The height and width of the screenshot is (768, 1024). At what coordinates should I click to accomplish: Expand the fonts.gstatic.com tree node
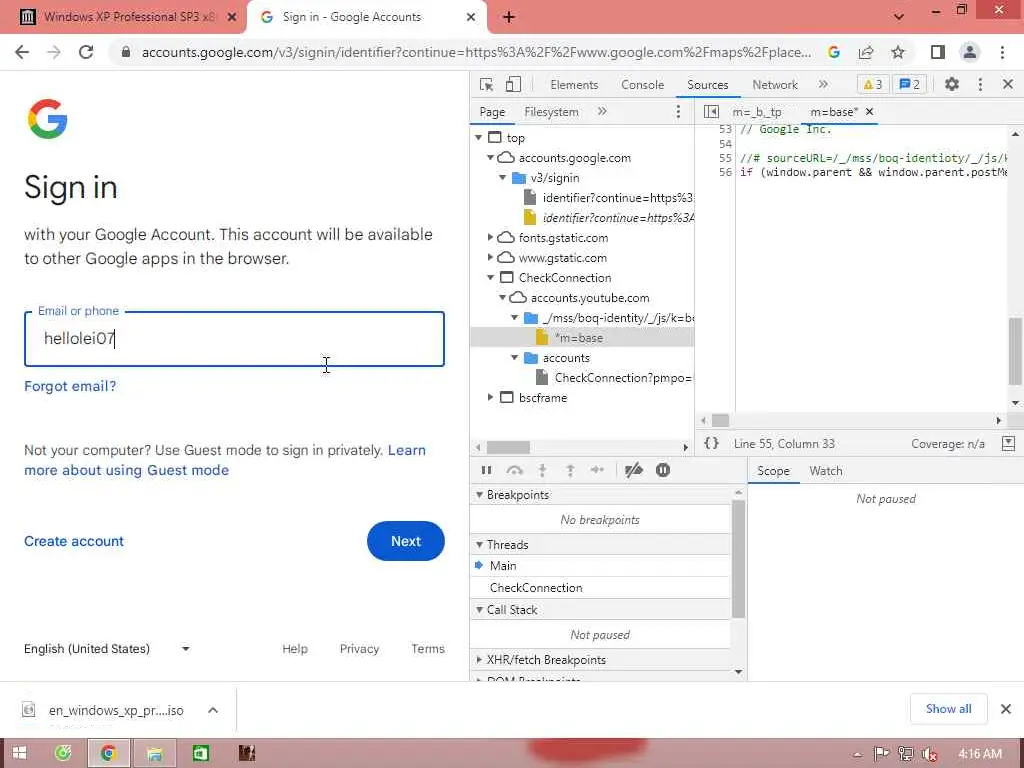[x=490, y=238]
